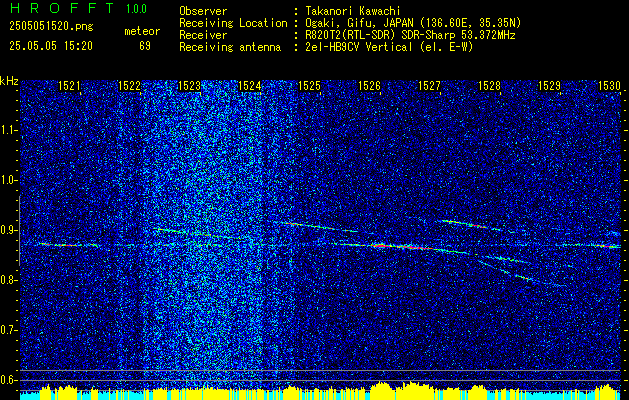Click the 1524 time marker
The width and height of the screenshot is (629, 400).
pos(250,85)
